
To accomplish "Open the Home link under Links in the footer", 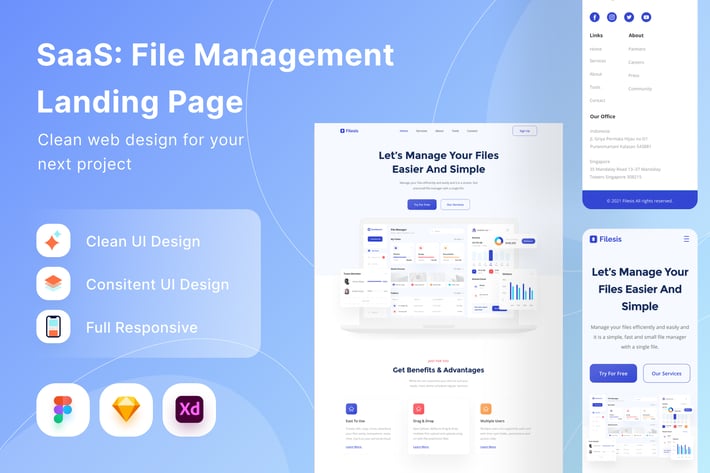I will 595,49.
